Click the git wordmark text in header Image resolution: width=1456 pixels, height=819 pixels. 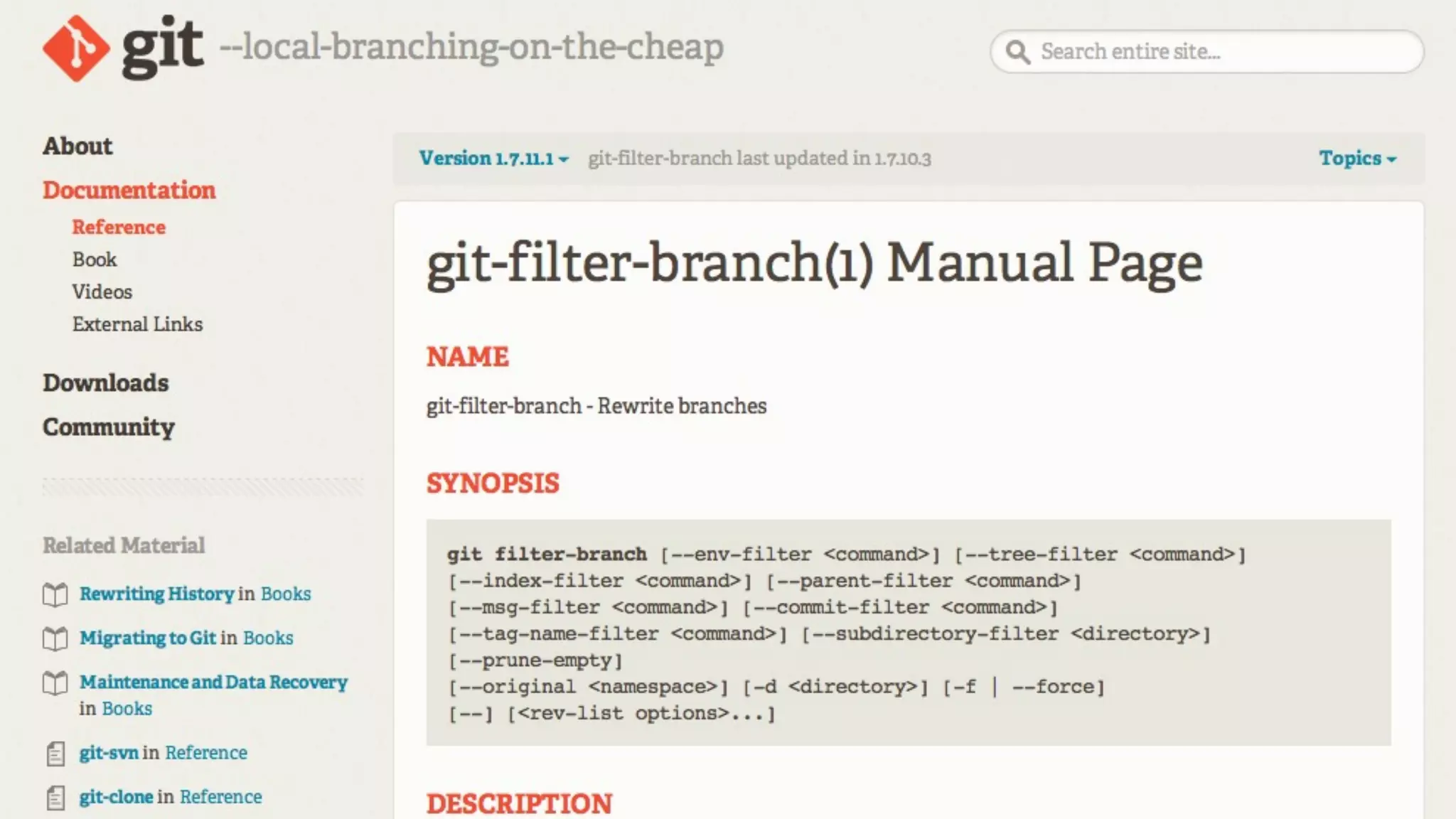163,47
